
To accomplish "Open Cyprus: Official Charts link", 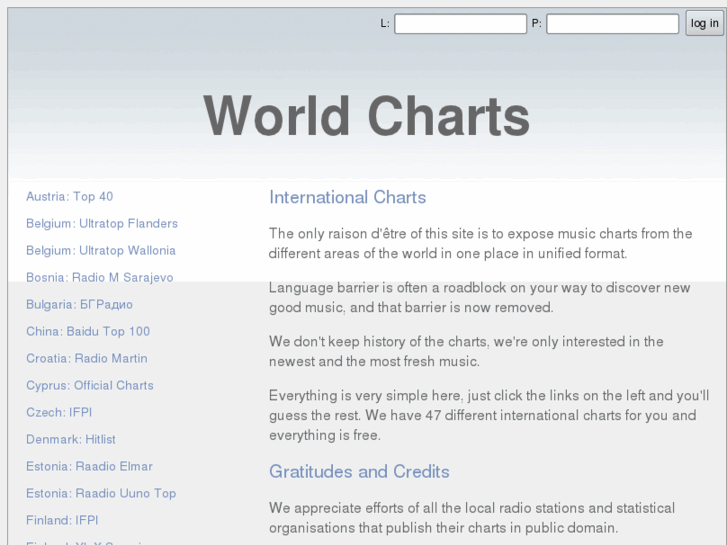I will pyautogui.click(x=90, y=385).
